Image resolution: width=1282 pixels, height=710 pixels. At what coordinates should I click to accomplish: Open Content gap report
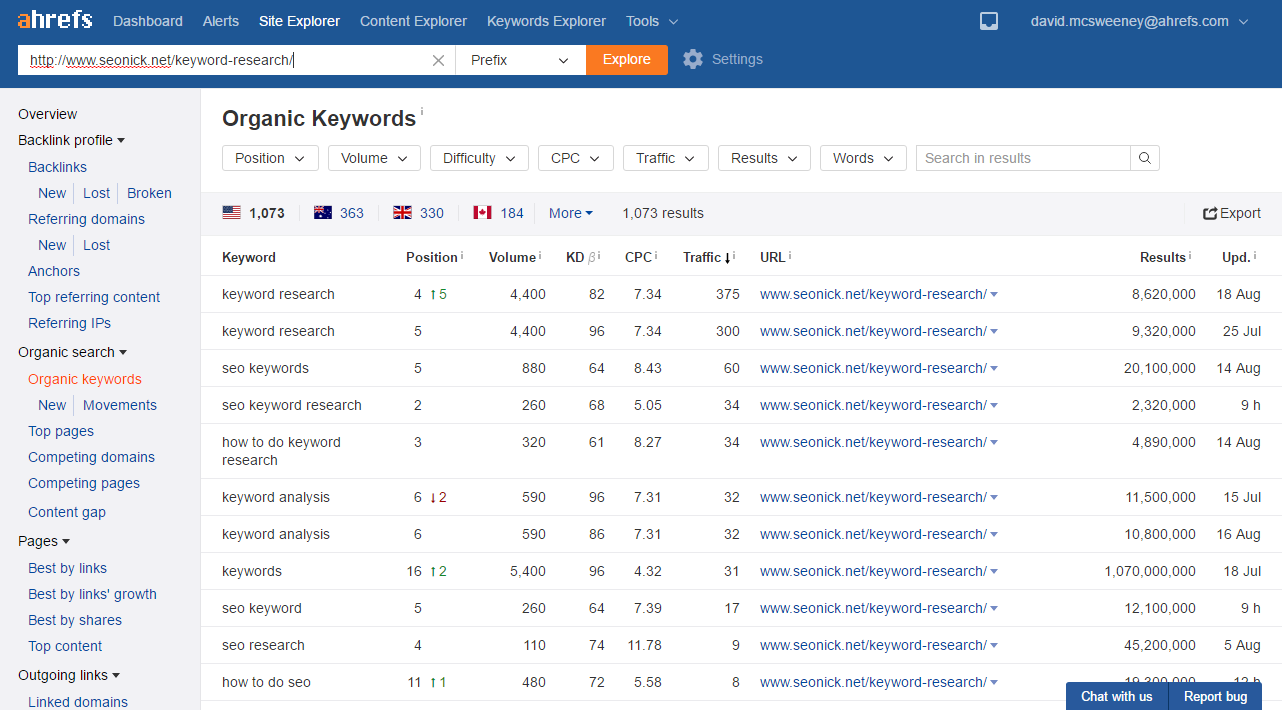pos(67,512)
